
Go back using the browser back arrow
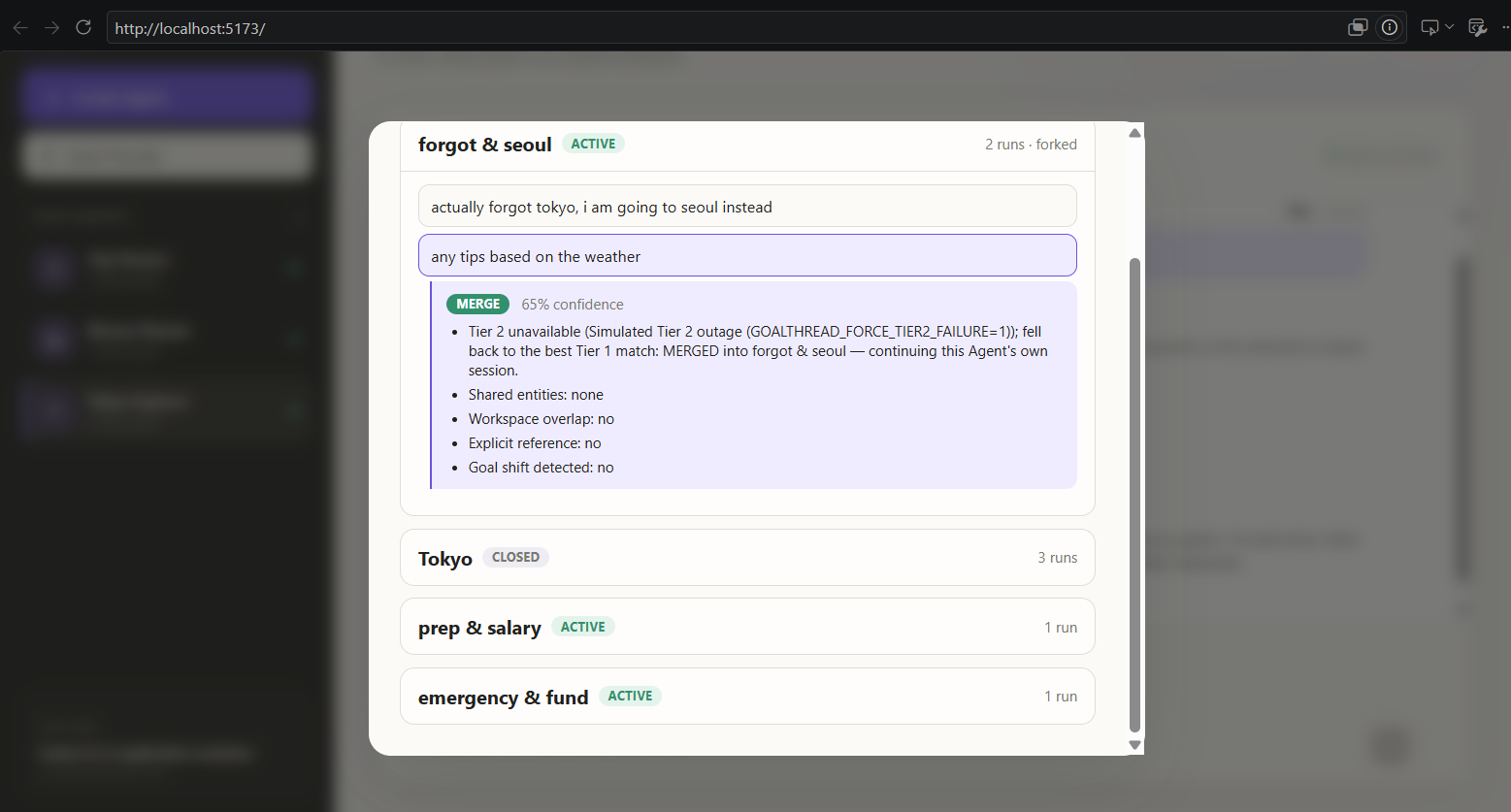(20, 27)
